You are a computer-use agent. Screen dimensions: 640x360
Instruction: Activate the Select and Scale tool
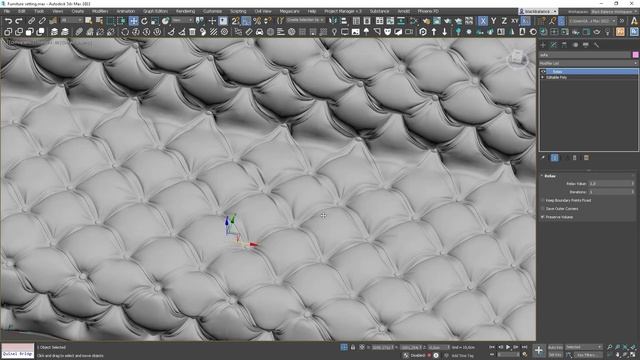pyautogui.click(x=155, y=21)
